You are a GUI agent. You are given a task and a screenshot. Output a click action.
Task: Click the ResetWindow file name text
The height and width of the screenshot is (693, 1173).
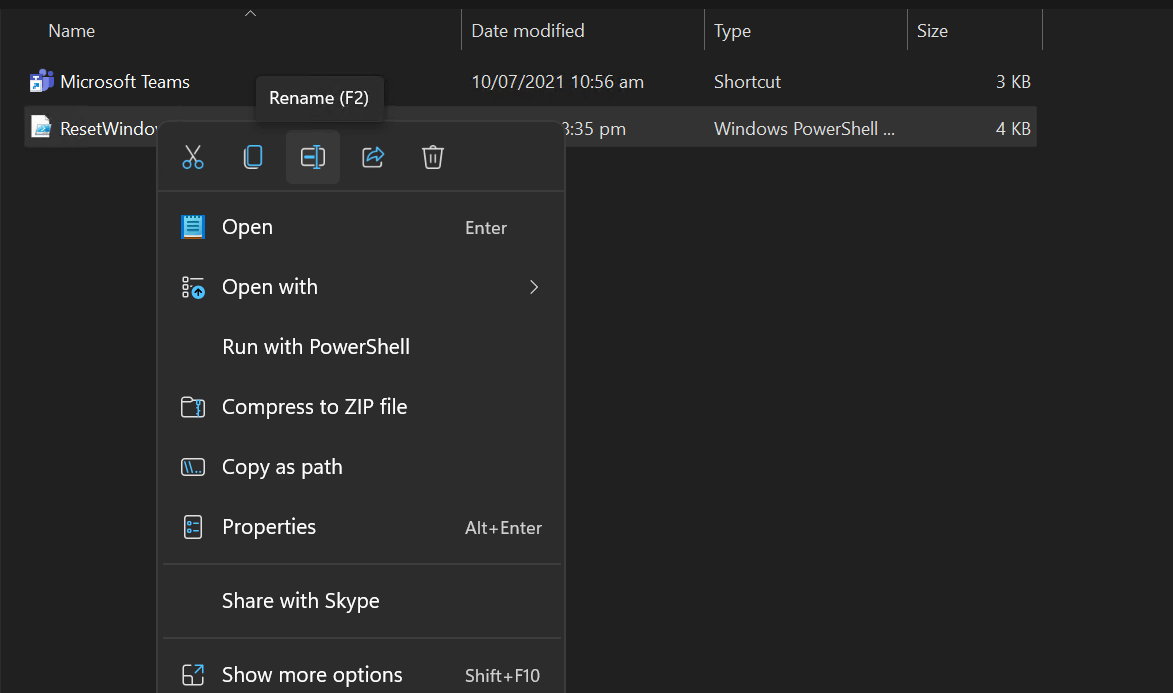[108, 129]
